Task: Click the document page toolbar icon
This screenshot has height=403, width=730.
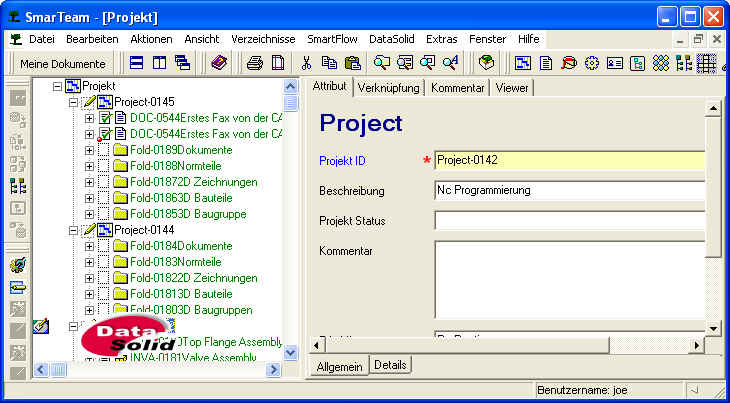Action: [x=546, y=63]
